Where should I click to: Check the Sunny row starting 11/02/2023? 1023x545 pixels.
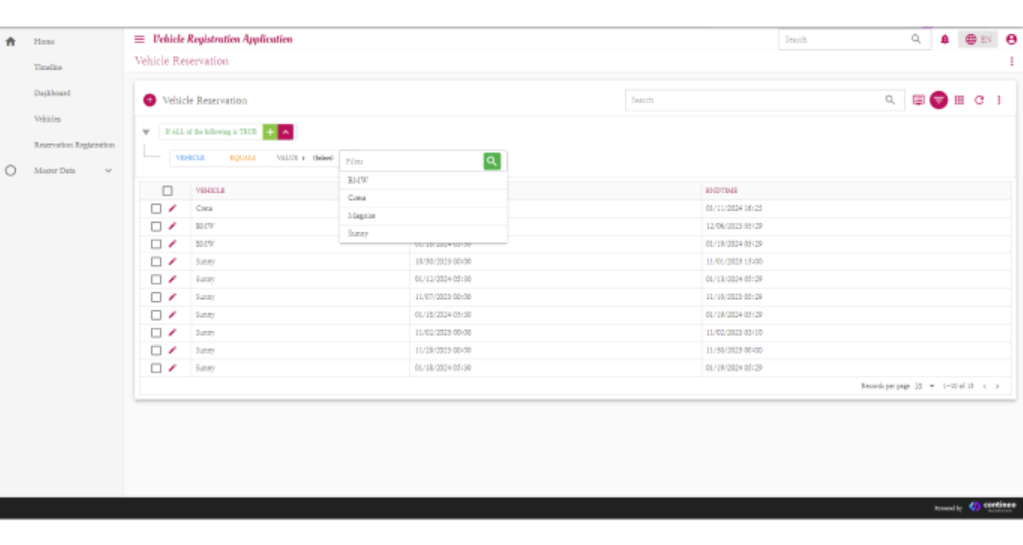[x=156, y=332]
